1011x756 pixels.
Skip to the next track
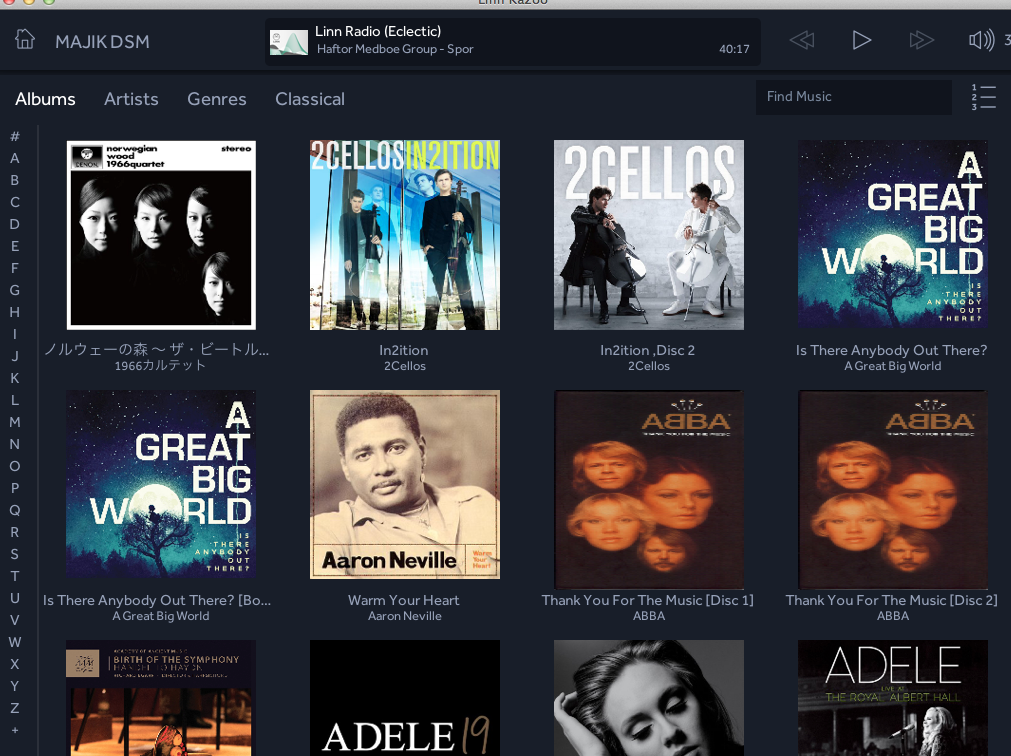921,41
